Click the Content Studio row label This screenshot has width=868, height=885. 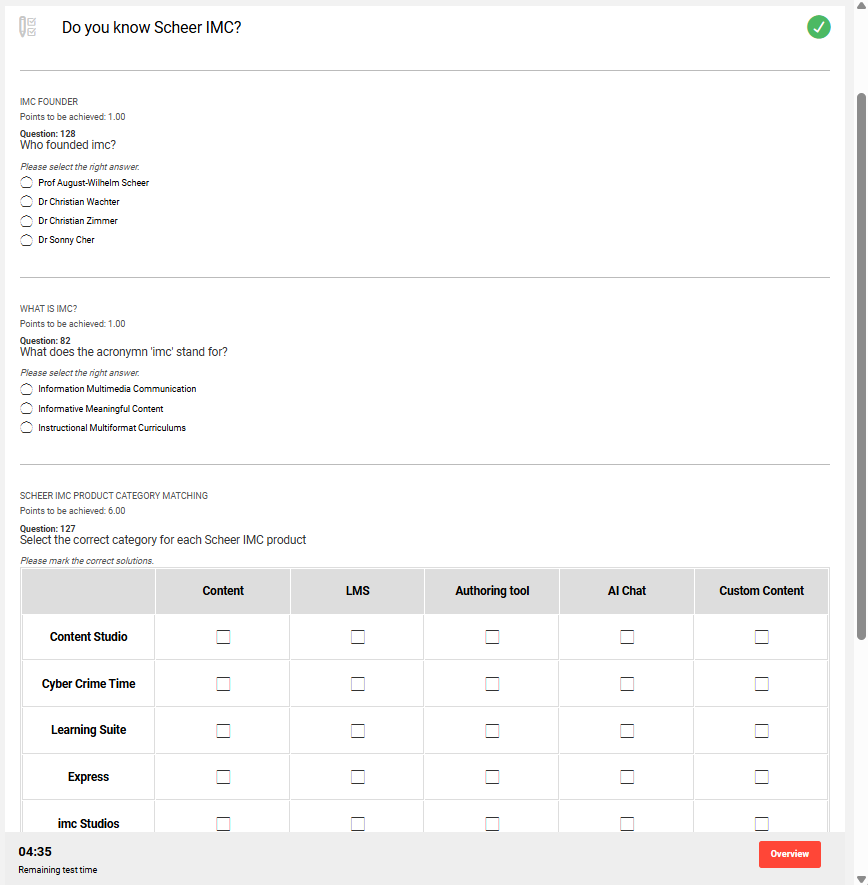pyautogui.click(x=89, y=637)
